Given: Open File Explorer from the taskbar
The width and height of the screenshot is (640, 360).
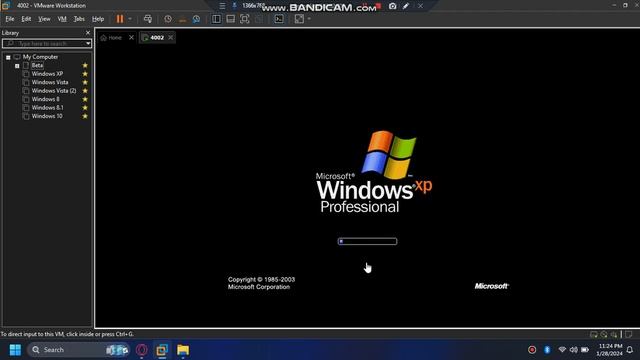Looking at the screenshot, I should [183, 350].
